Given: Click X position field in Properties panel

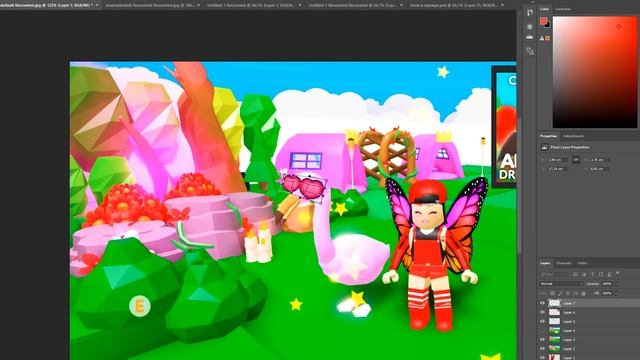Looking at the screenshot, I should coord(557,169).
